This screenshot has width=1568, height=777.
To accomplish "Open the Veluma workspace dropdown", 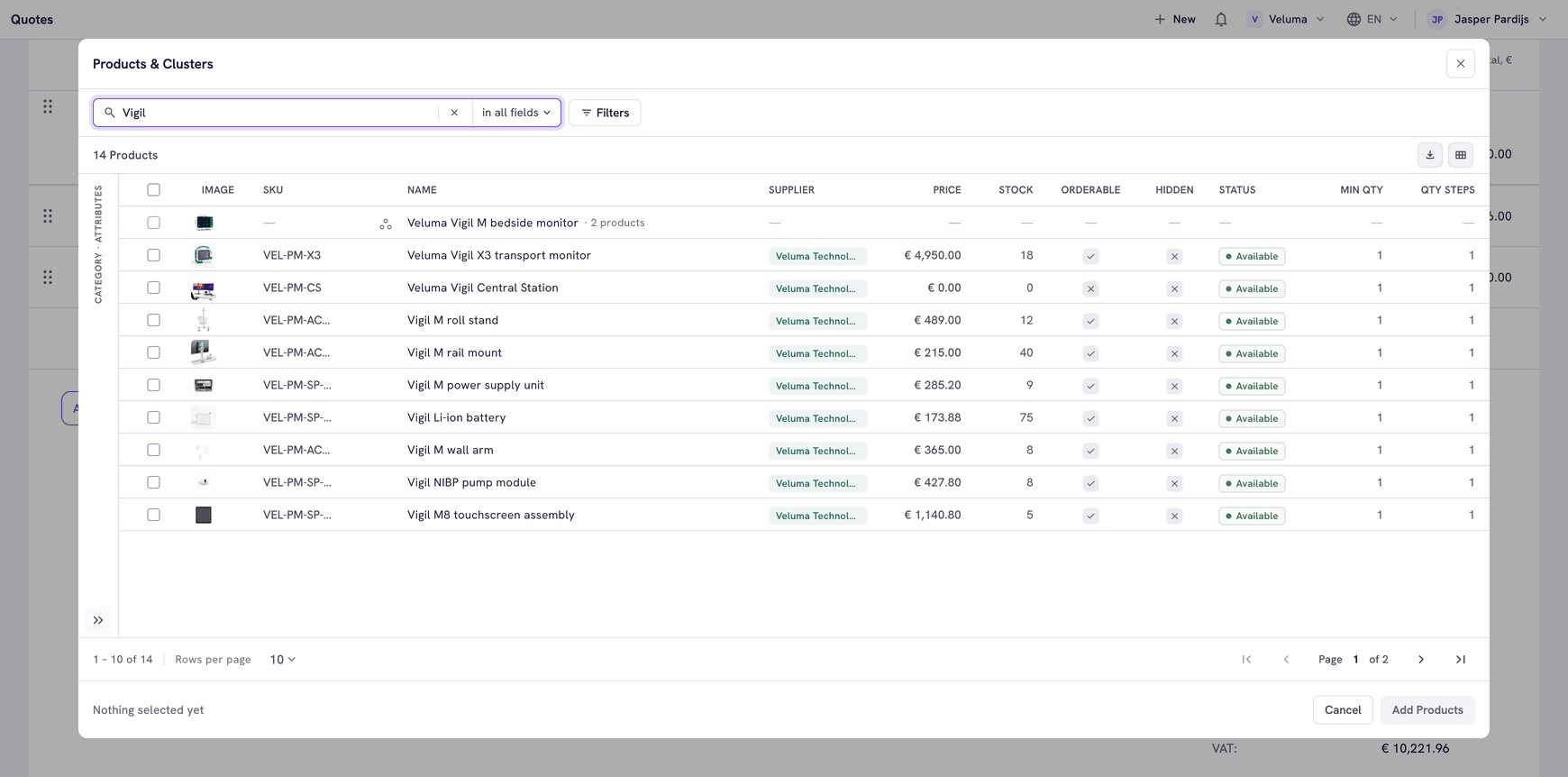I will coord(1287,19).
